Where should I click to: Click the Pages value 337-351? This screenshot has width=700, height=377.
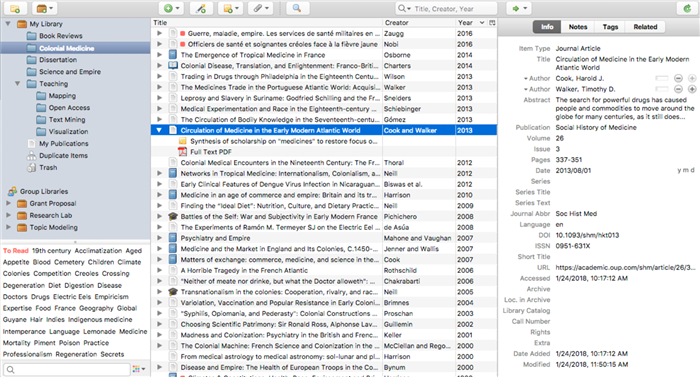coord(568,160)
